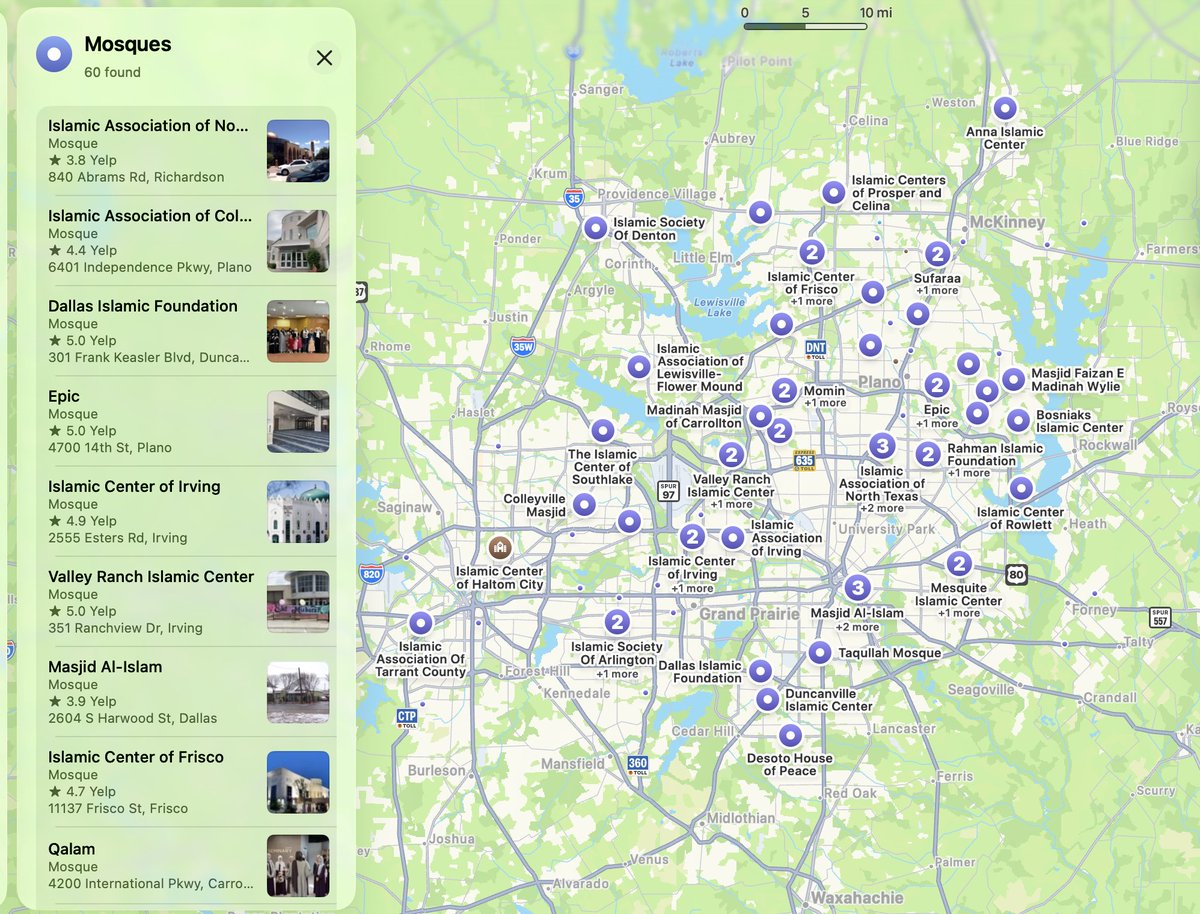Click the Grand Prairie city label
This screenshot has width=1200, height=914.
(749, 614)
